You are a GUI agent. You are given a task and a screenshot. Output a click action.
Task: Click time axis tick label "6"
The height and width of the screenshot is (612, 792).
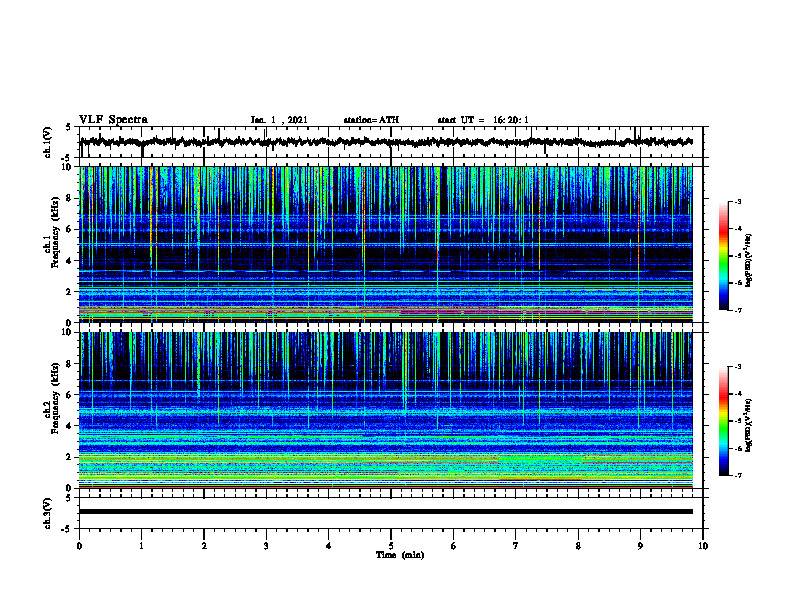454,546
